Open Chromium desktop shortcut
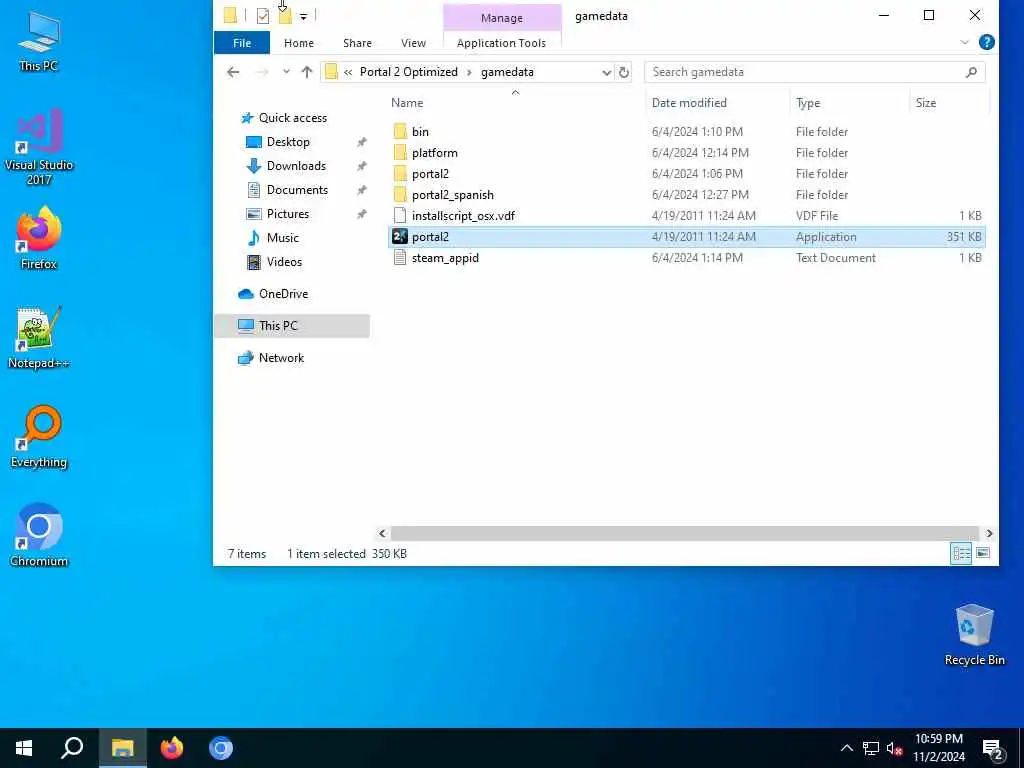Screen dimensions: 1024x768 pyautogui.click(x=39, y=535)
